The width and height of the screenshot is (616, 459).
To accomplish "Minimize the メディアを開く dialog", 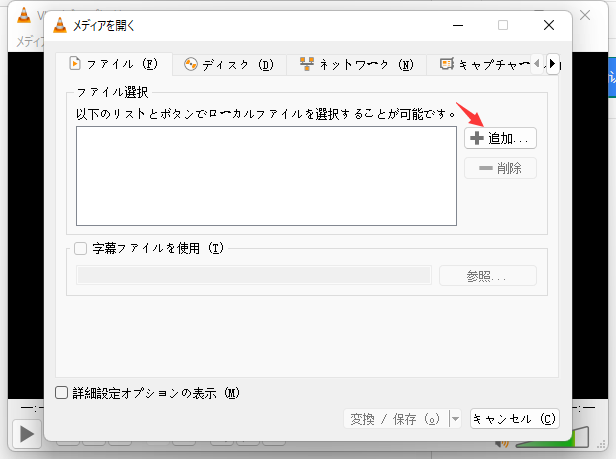I will tap(458, 25).
